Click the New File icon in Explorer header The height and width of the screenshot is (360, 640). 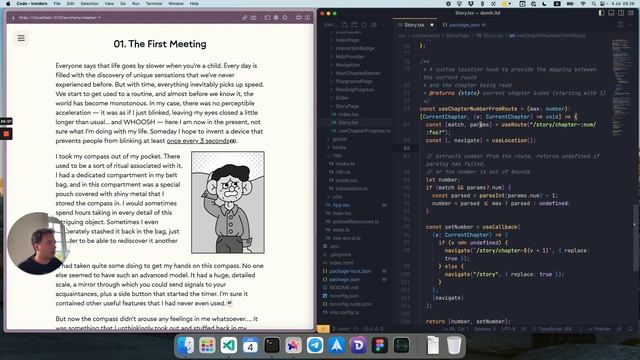coord(345,25)
